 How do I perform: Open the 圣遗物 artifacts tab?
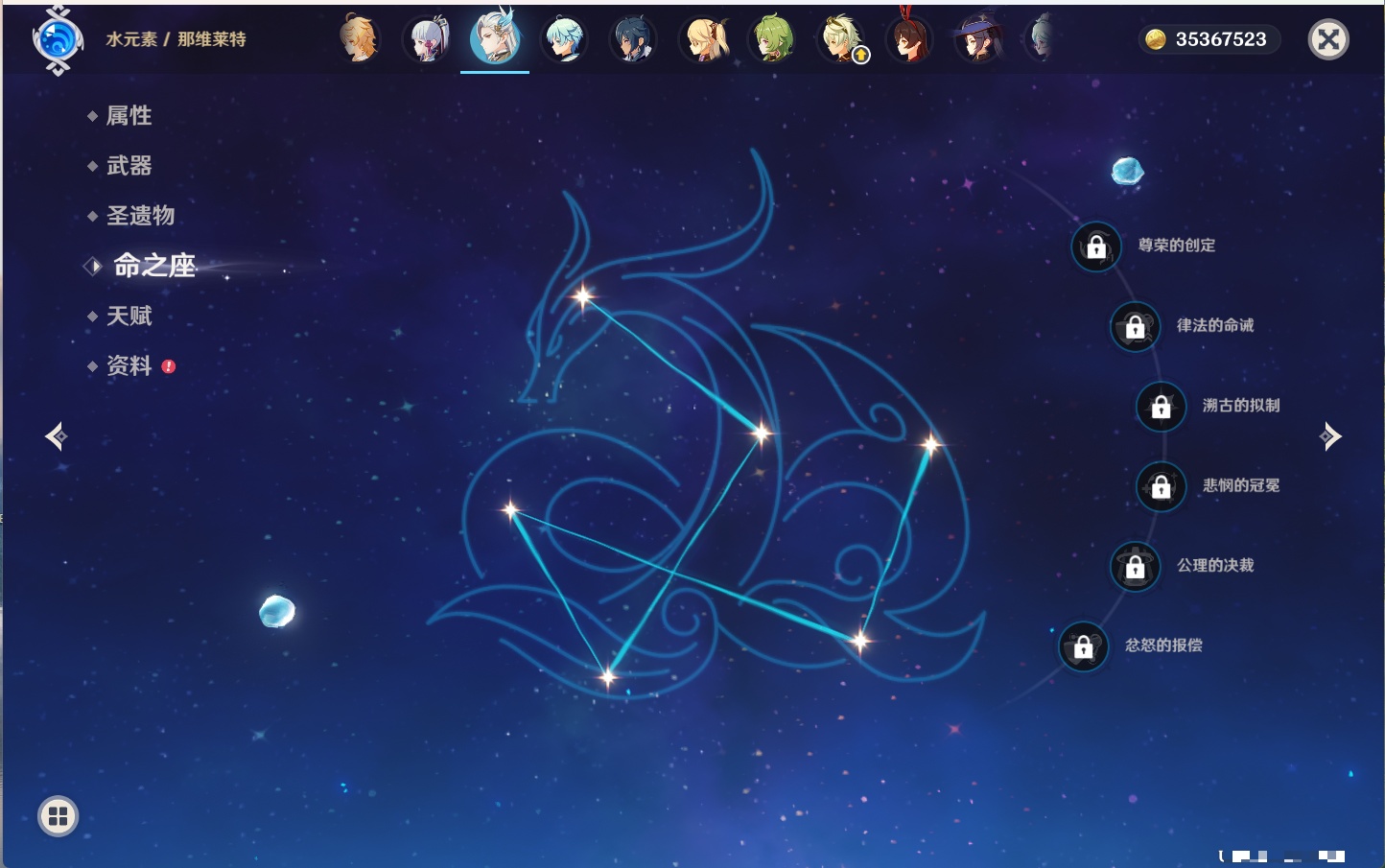140,216
